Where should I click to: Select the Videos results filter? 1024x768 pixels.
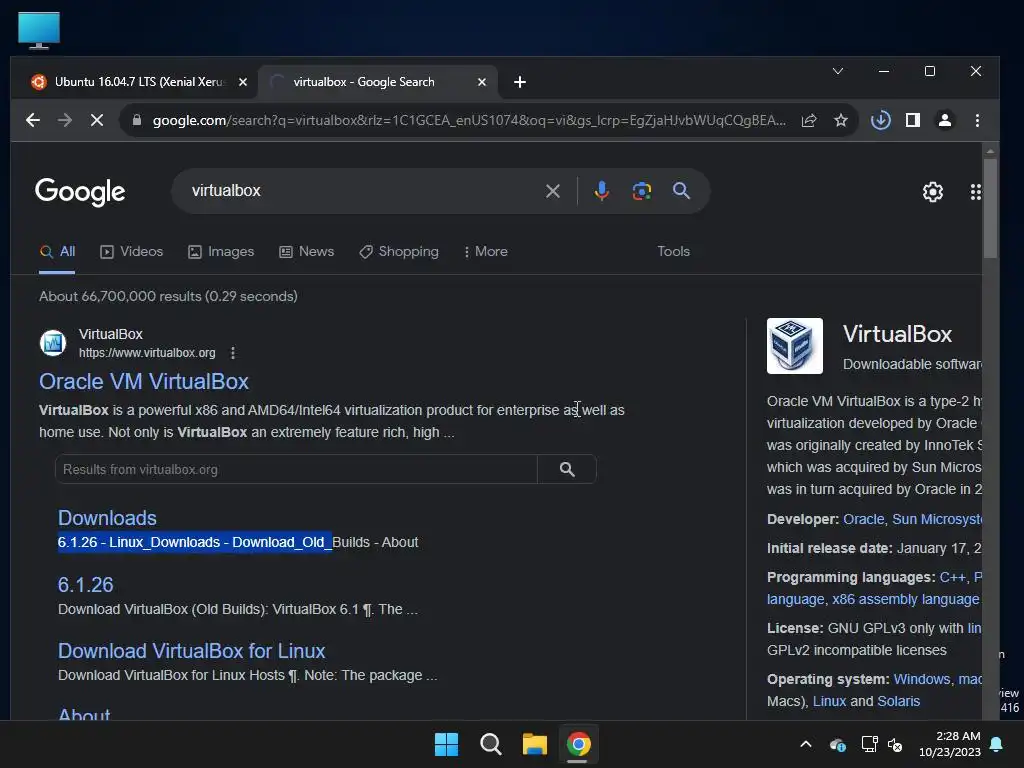point(131,251)
